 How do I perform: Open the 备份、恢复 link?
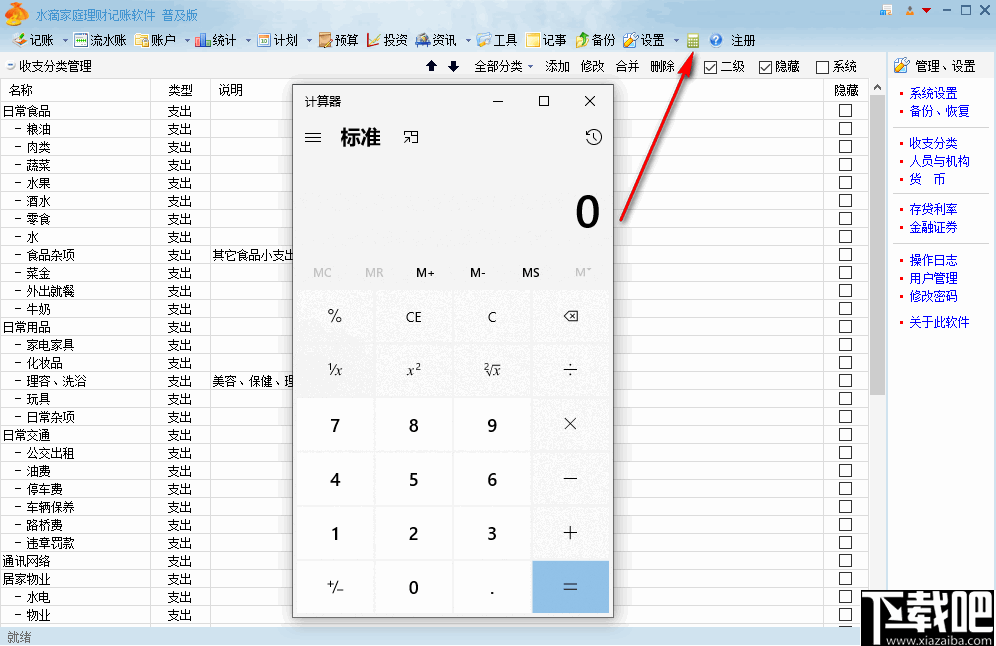(939, 111)
